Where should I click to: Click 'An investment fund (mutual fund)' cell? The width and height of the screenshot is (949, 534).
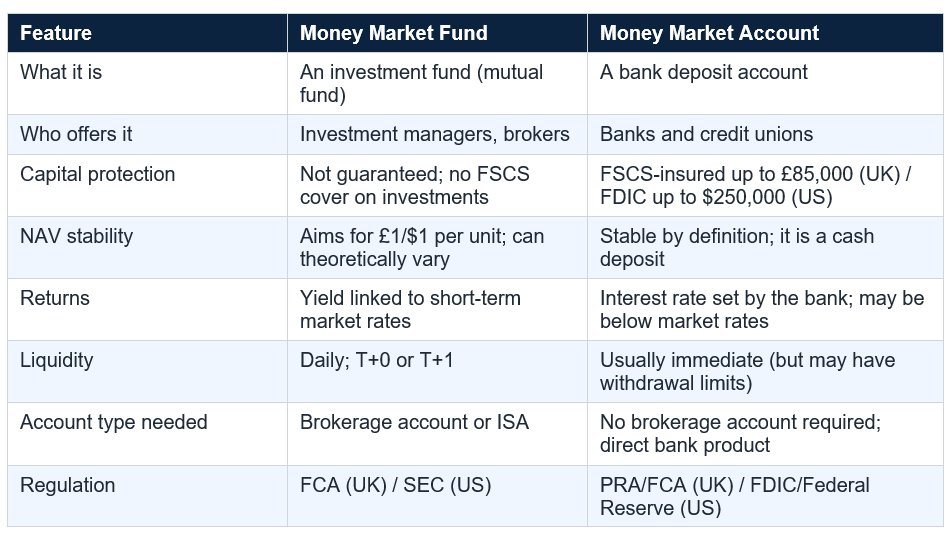click(x=437, y=83)
